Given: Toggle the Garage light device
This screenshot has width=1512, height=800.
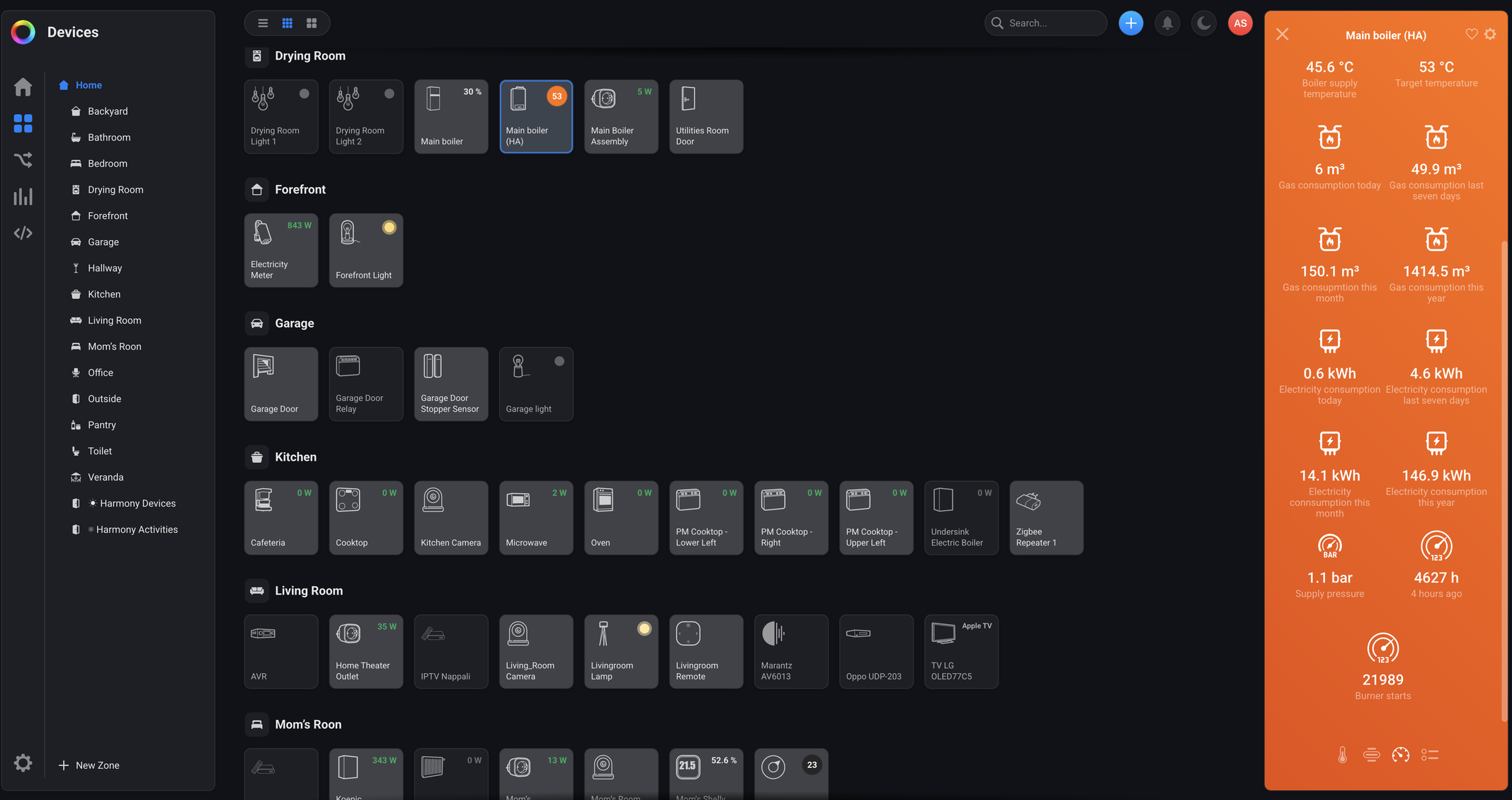Looking at the screenshot, I should pos(559,361).
